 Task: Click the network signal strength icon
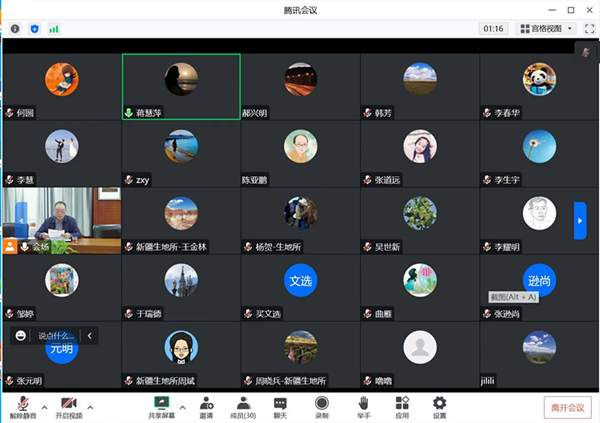point(54,29)
